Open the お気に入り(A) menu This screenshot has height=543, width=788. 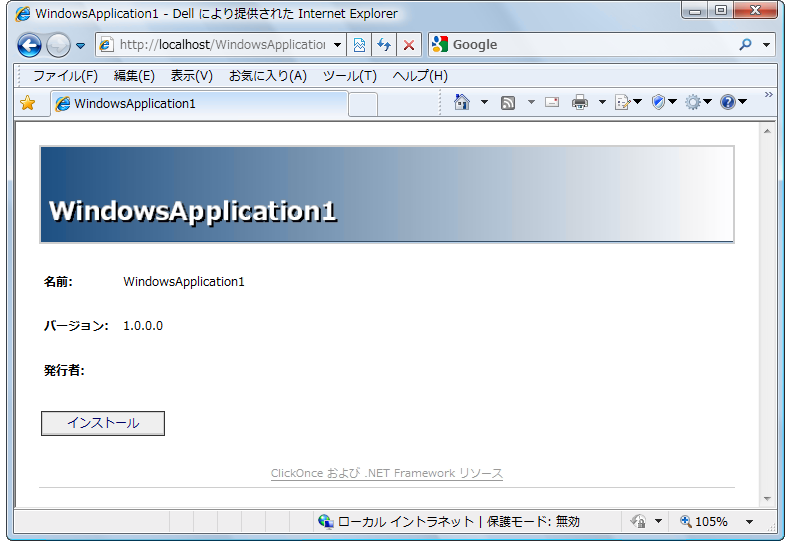click(x=268, y=76)
